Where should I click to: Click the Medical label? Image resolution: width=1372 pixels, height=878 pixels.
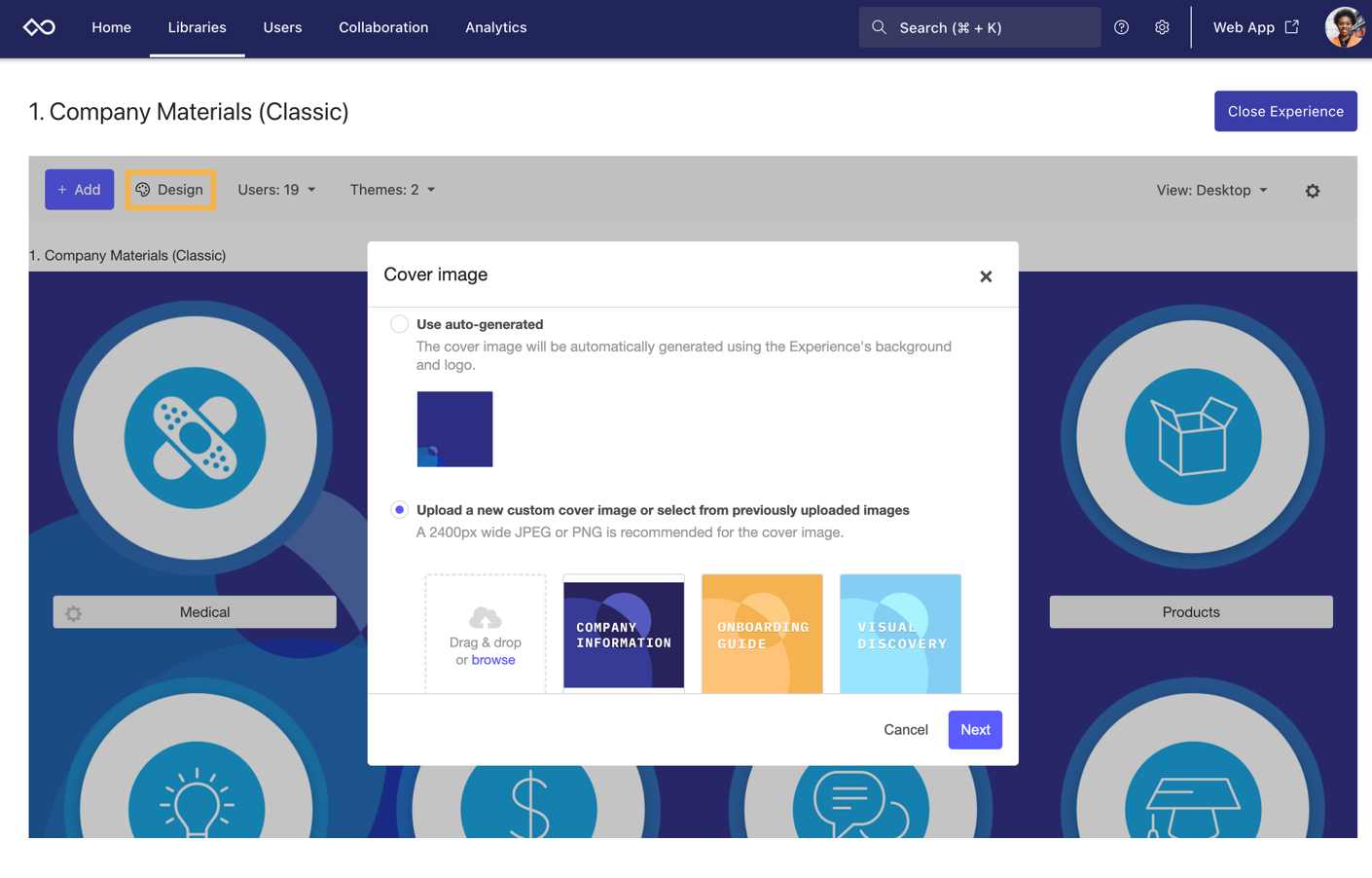click(195, 612)
